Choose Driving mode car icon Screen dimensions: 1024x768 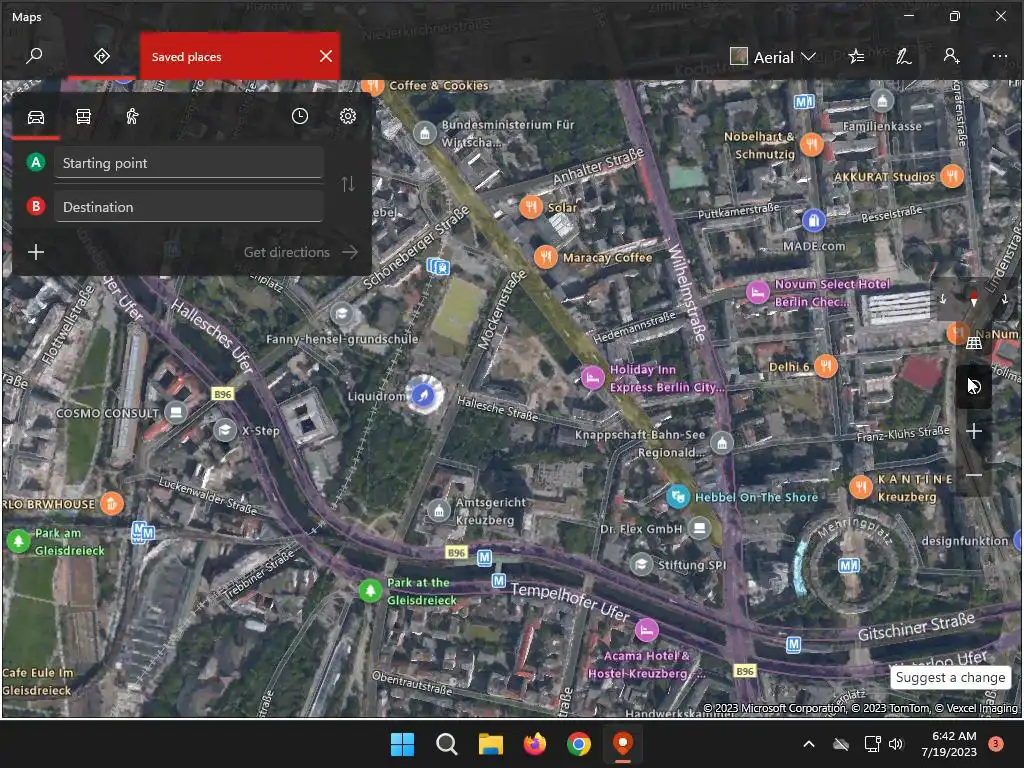pos(36,117)
